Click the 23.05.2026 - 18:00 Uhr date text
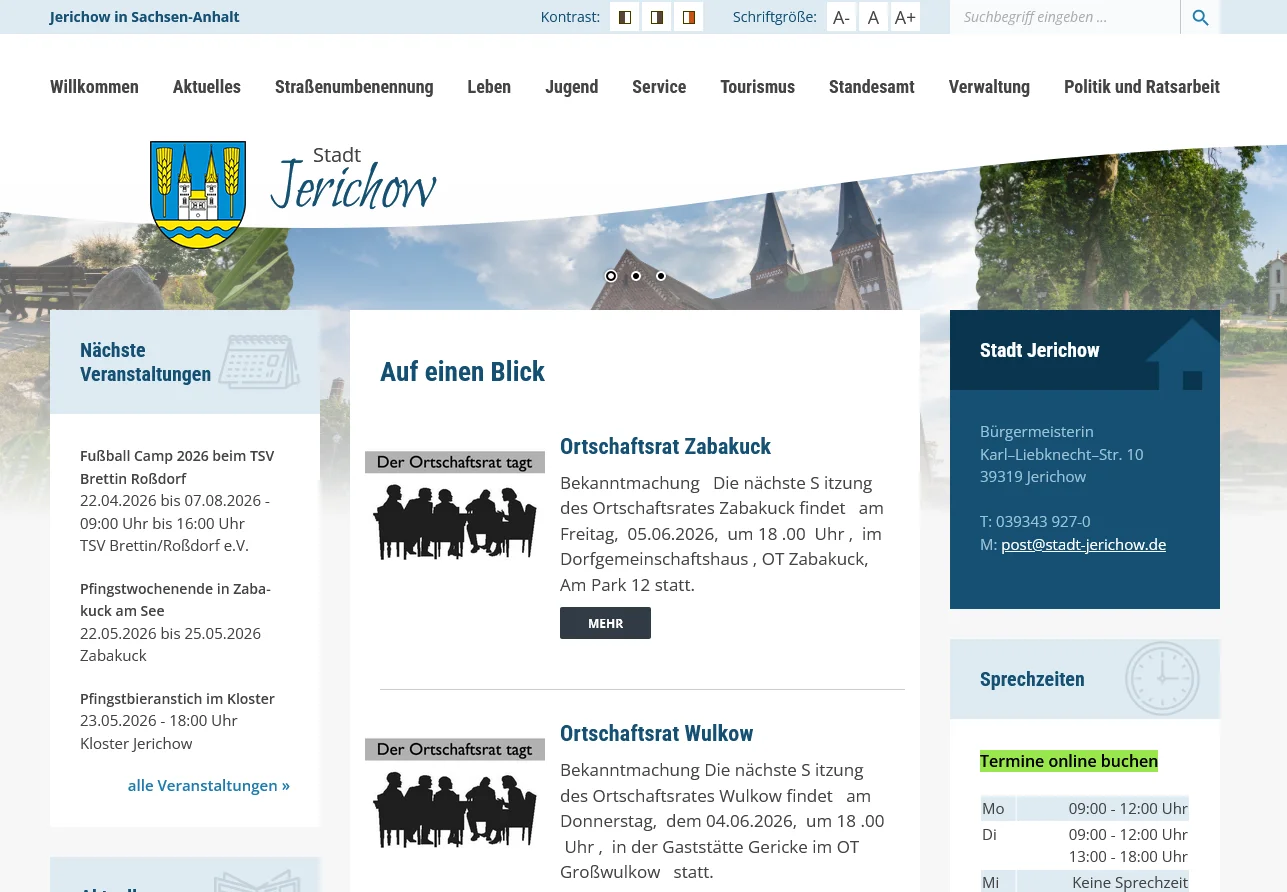Viewport: 1287px width, 892px height. click(158, 720)
